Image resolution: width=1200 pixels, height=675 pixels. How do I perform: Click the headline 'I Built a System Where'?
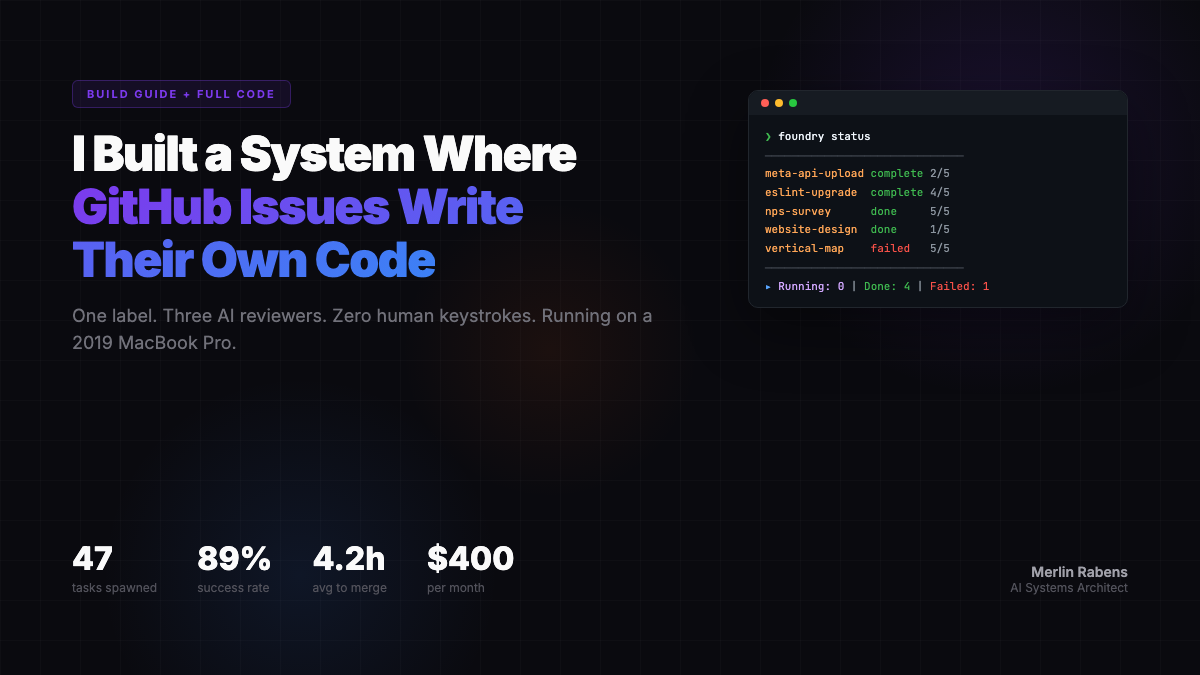[324, 155]
